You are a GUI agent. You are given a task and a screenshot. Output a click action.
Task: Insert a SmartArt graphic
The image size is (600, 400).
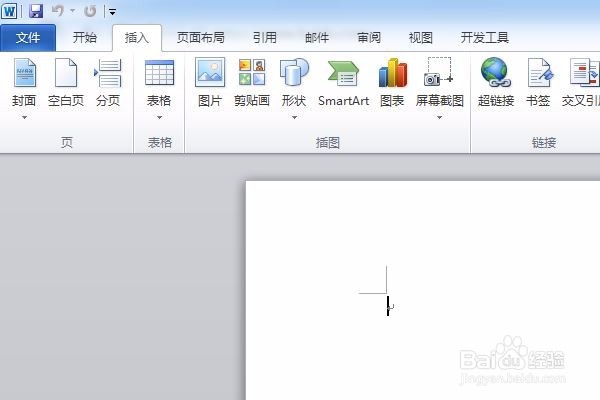click(343, 82)
